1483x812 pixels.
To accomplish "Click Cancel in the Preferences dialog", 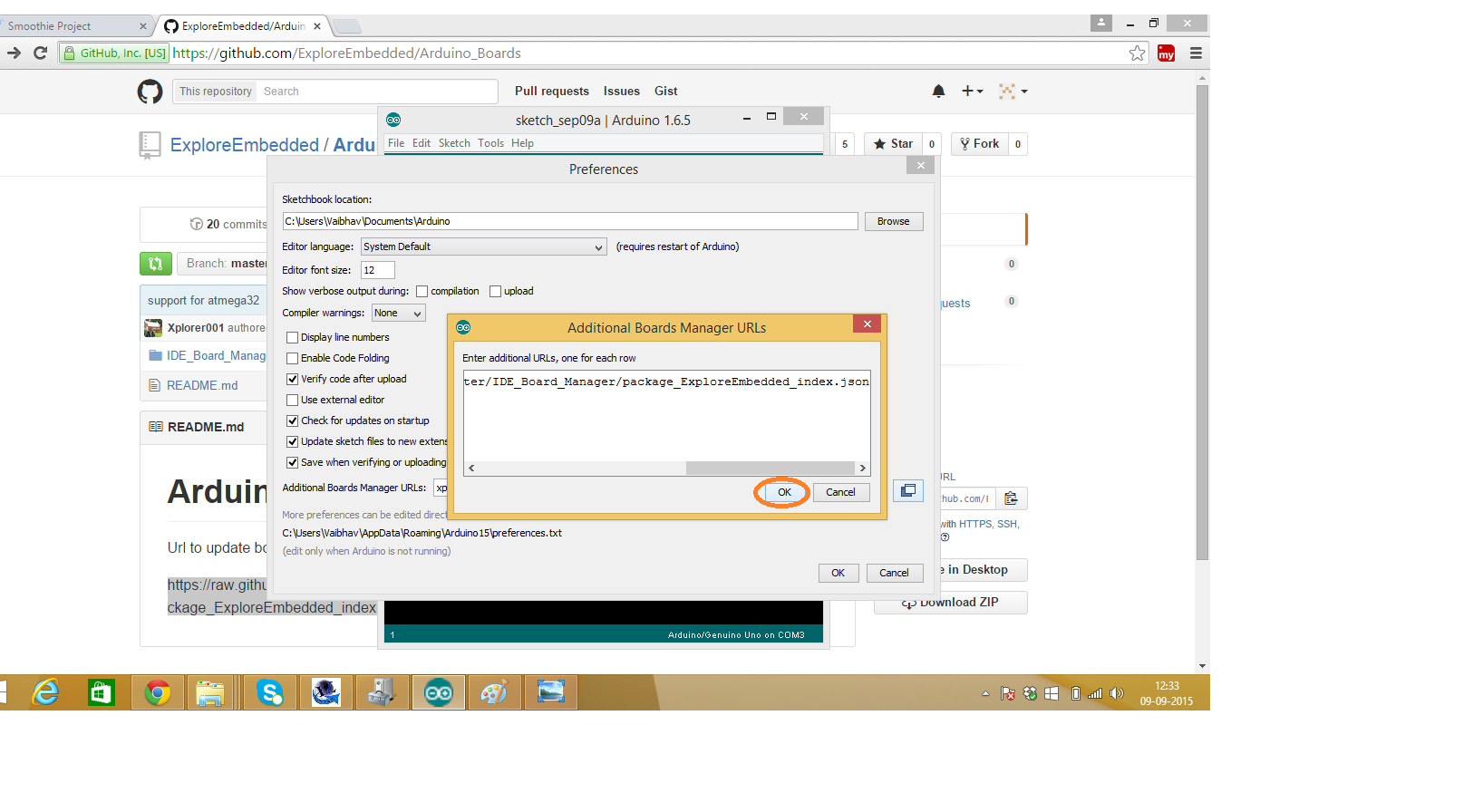I will click(894, 573).
